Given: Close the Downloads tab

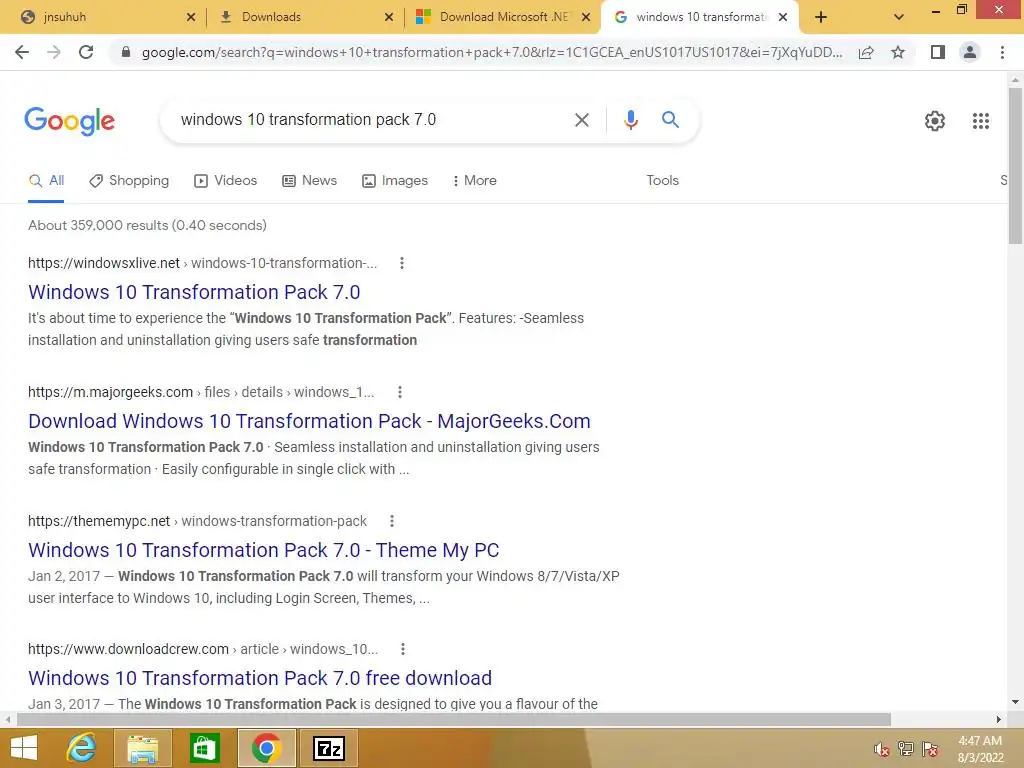Looking at the screenshot, I should coord(389,17).
